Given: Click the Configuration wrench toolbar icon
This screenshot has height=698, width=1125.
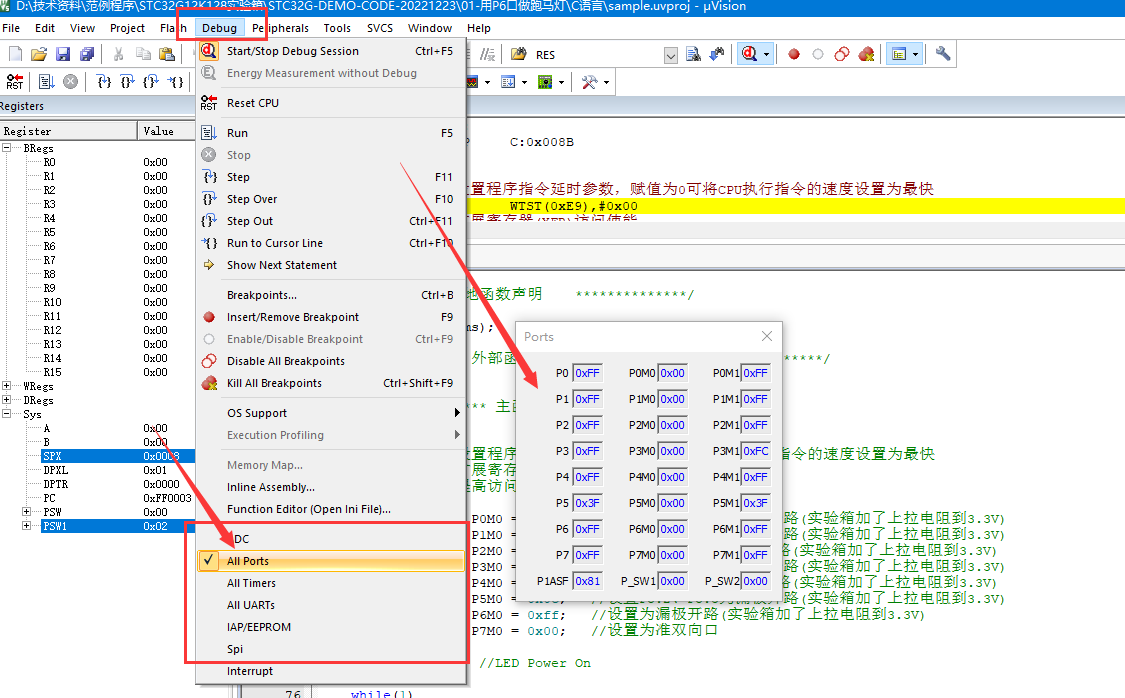Looking at the screenshot, I should [943, 54].
